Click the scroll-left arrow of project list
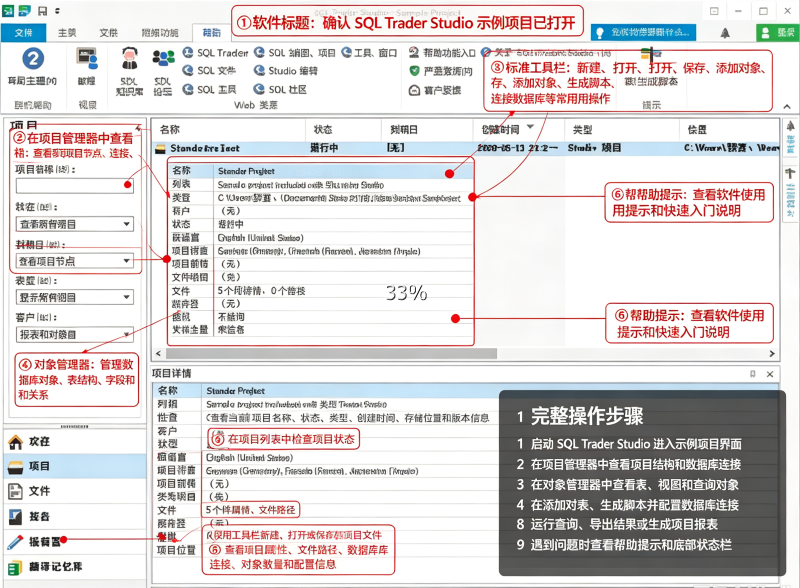Image resolution: width=800 pixels, height=588 pixels. (x=158, y=354)
